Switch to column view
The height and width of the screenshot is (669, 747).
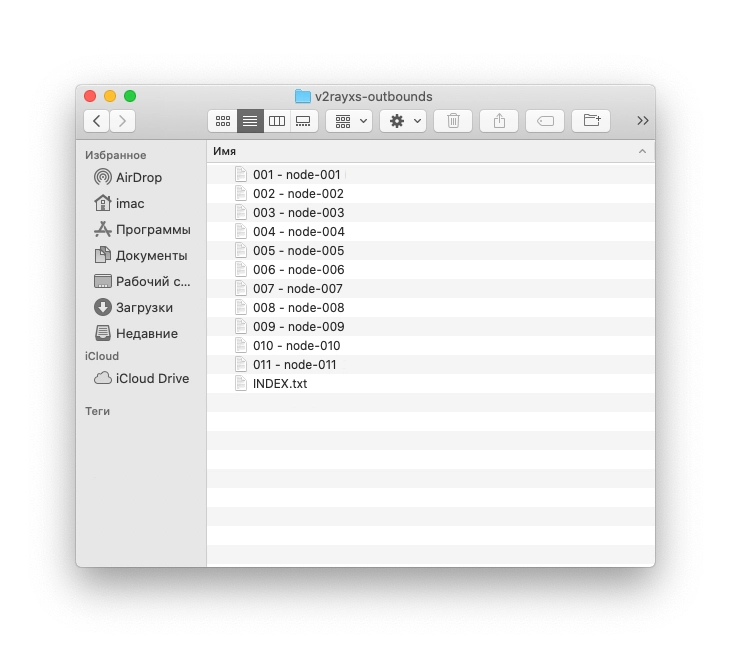tap(277, 121)
